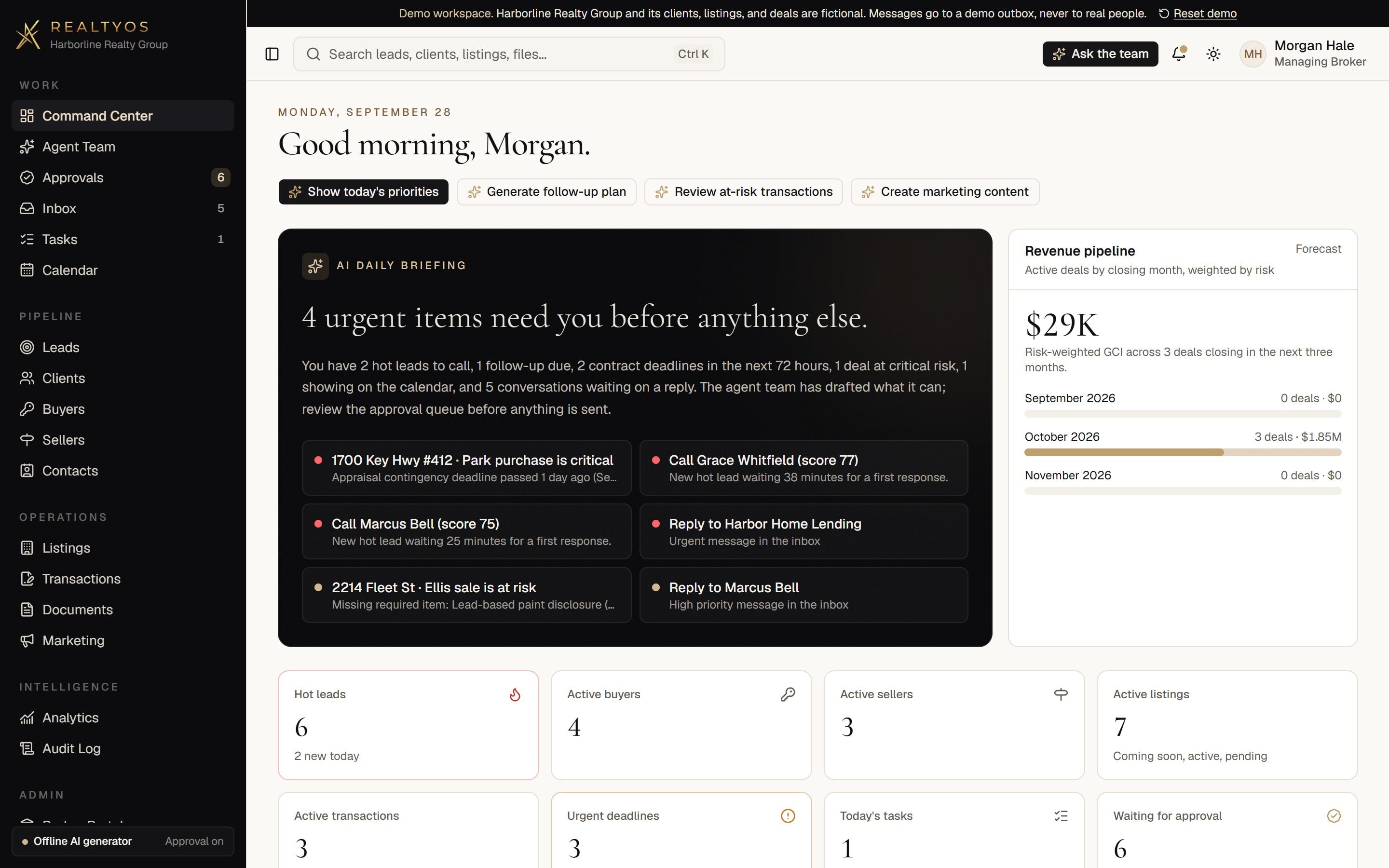
Task: Click Show today's priorities button
Action: click(363, 192)
